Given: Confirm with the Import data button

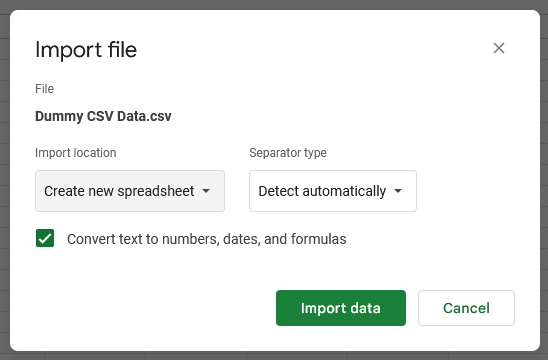Looking at the screenshot, I should 341,308.
